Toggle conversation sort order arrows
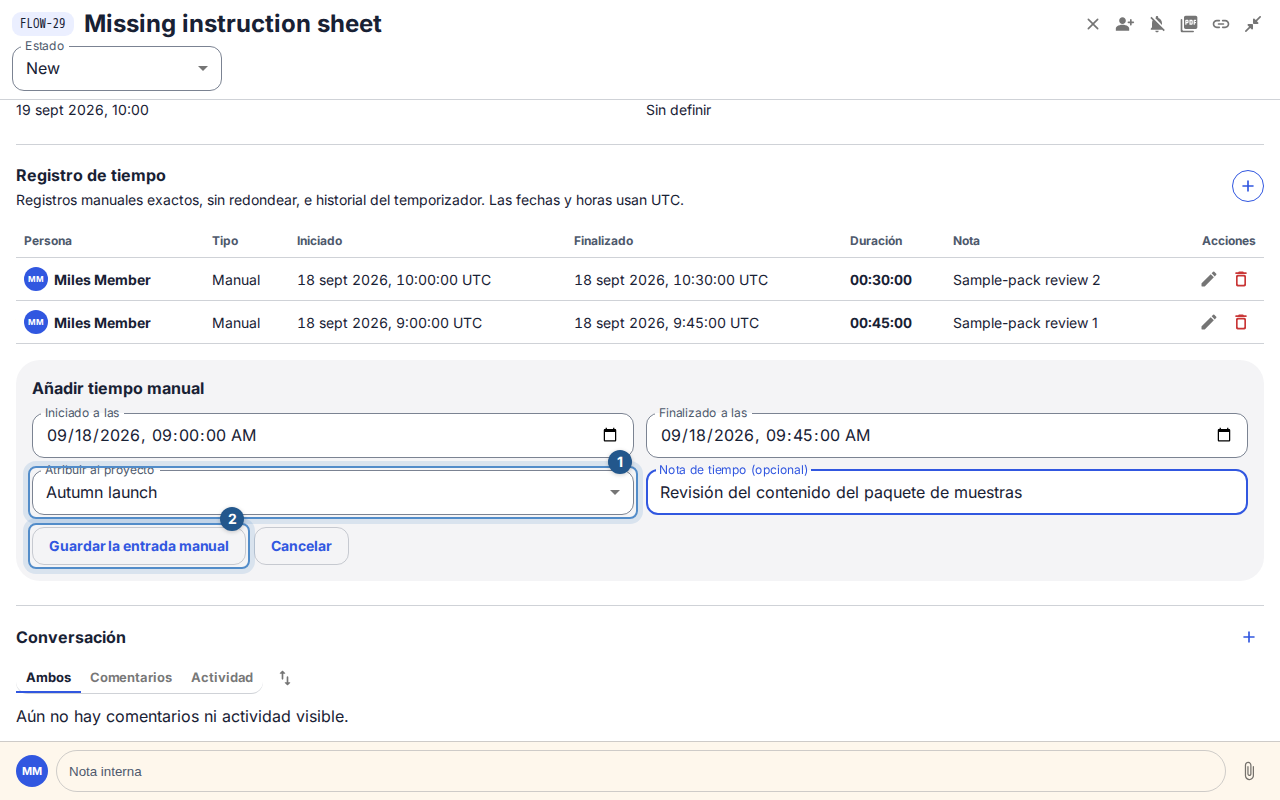Image resolution: width=1280 pixels, height=800 pixels. tap(285, 678)
